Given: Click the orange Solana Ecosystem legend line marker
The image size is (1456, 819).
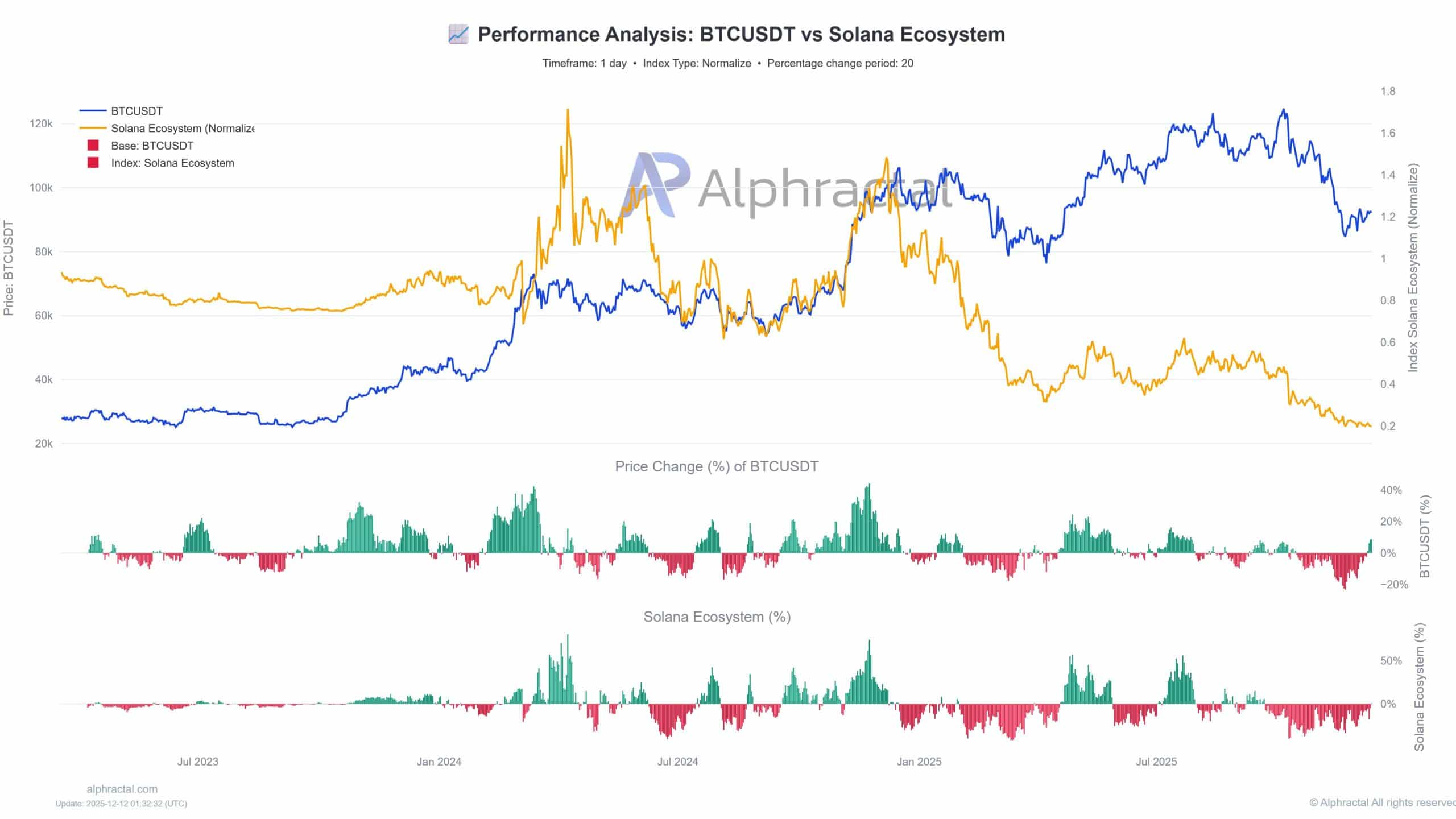Looking at the screenshot, I should coord(93,129).
